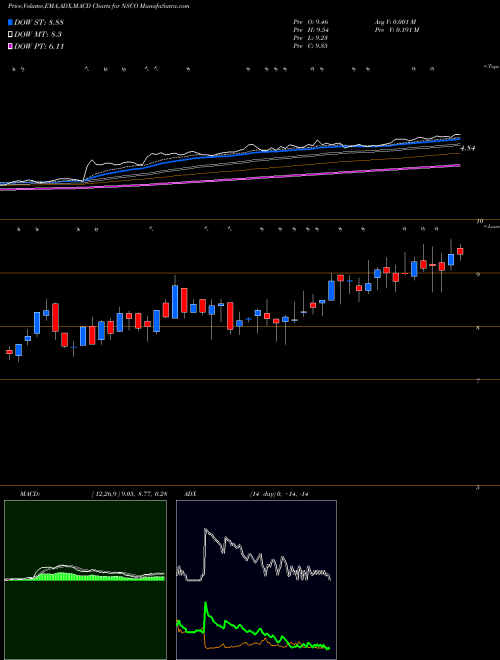Click the 'Pre O: 9.46' value
This screenshot has width=500, height=660.
[x=311, y=22]
